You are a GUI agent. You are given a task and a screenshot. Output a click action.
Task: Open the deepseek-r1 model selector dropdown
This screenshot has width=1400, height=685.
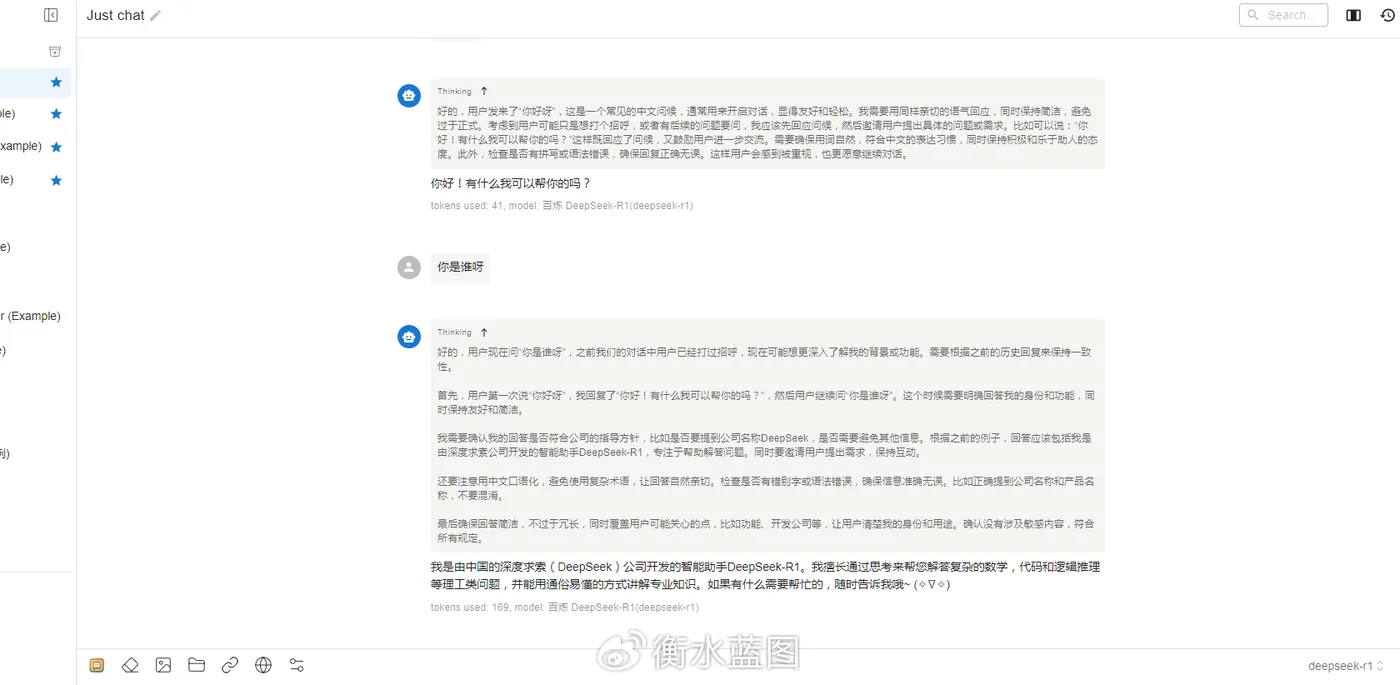pos(1346,666)
